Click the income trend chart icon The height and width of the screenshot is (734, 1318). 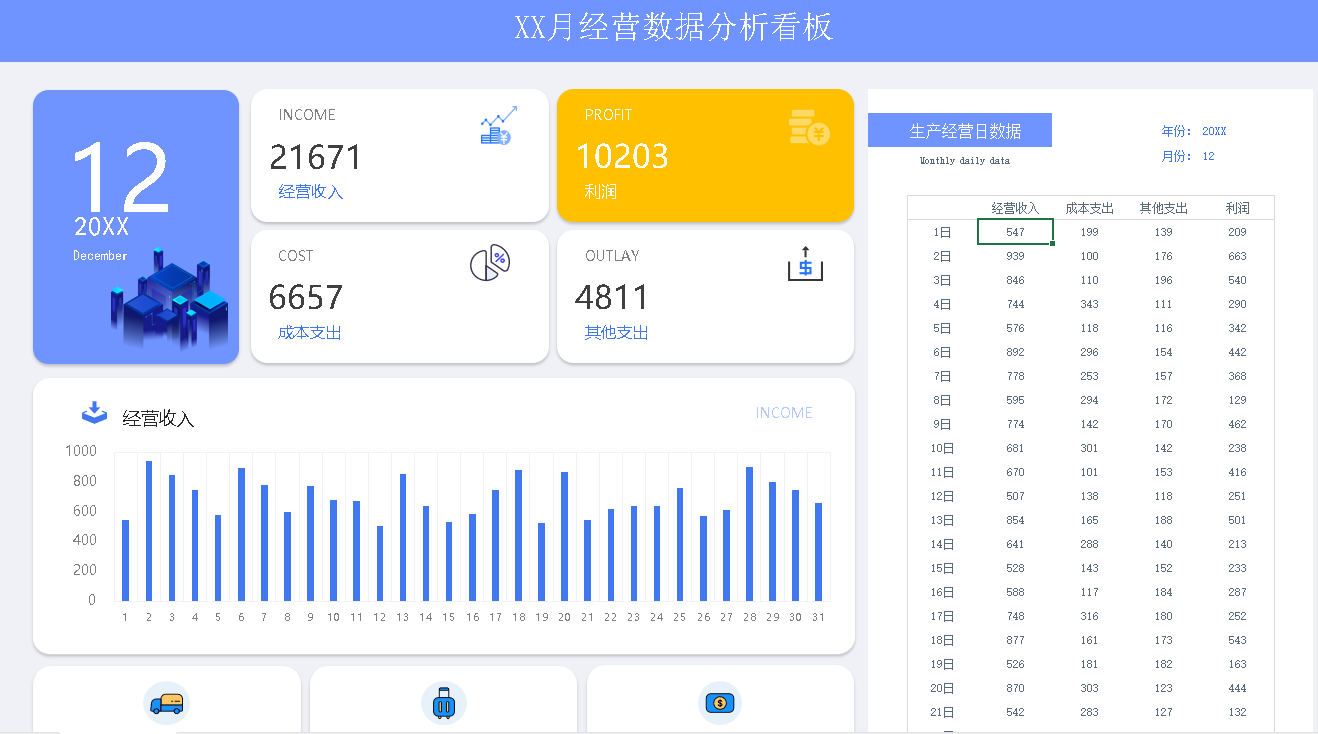pos(498,126)
